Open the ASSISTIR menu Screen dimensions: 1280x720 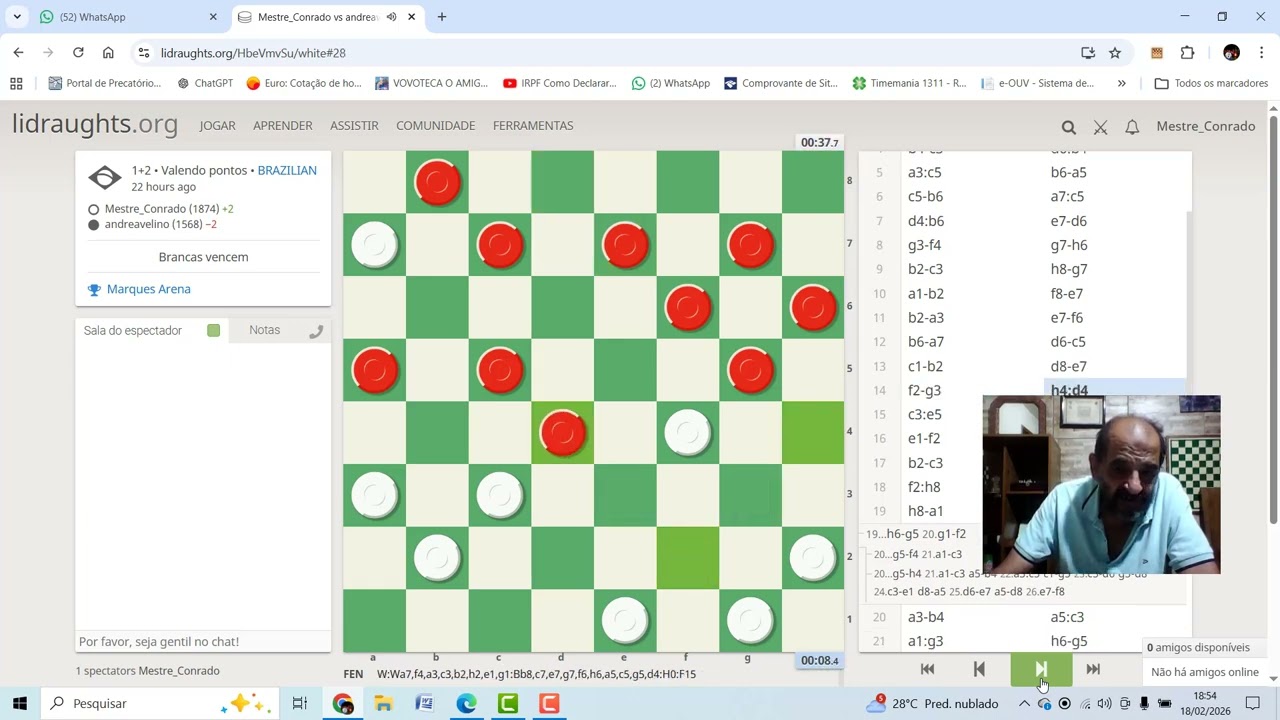point(354,126)
